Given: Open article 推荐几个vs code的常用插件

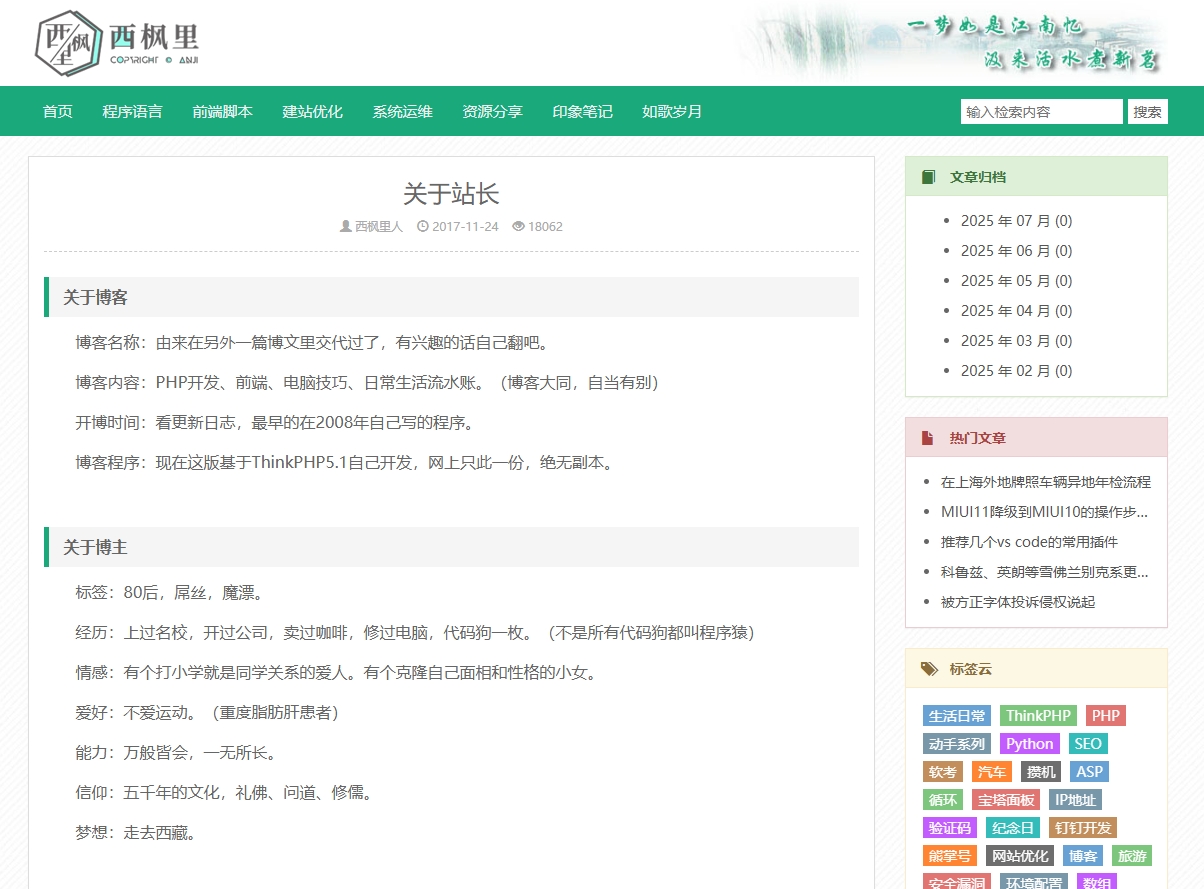Looking at the screenshot, I should pos(1029,542).
